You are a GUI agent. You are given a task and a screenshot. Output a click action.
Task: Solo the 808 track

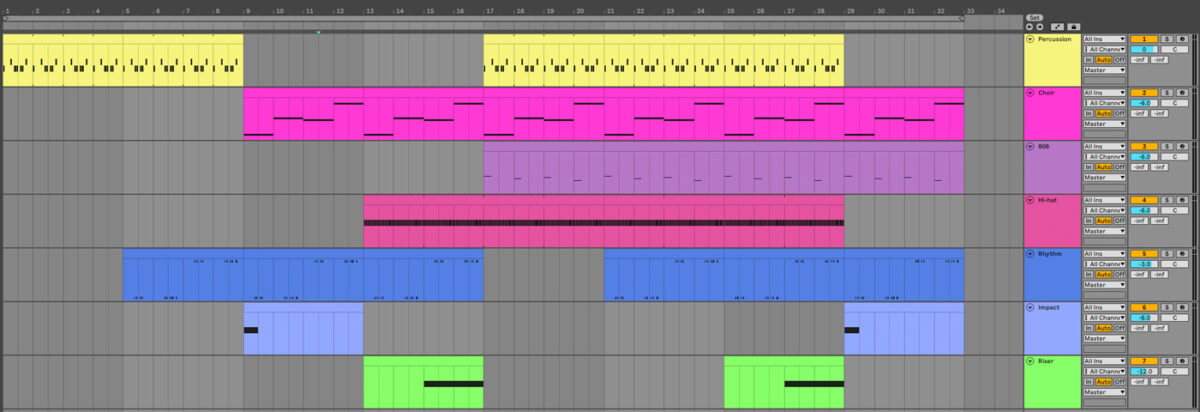1166,146
